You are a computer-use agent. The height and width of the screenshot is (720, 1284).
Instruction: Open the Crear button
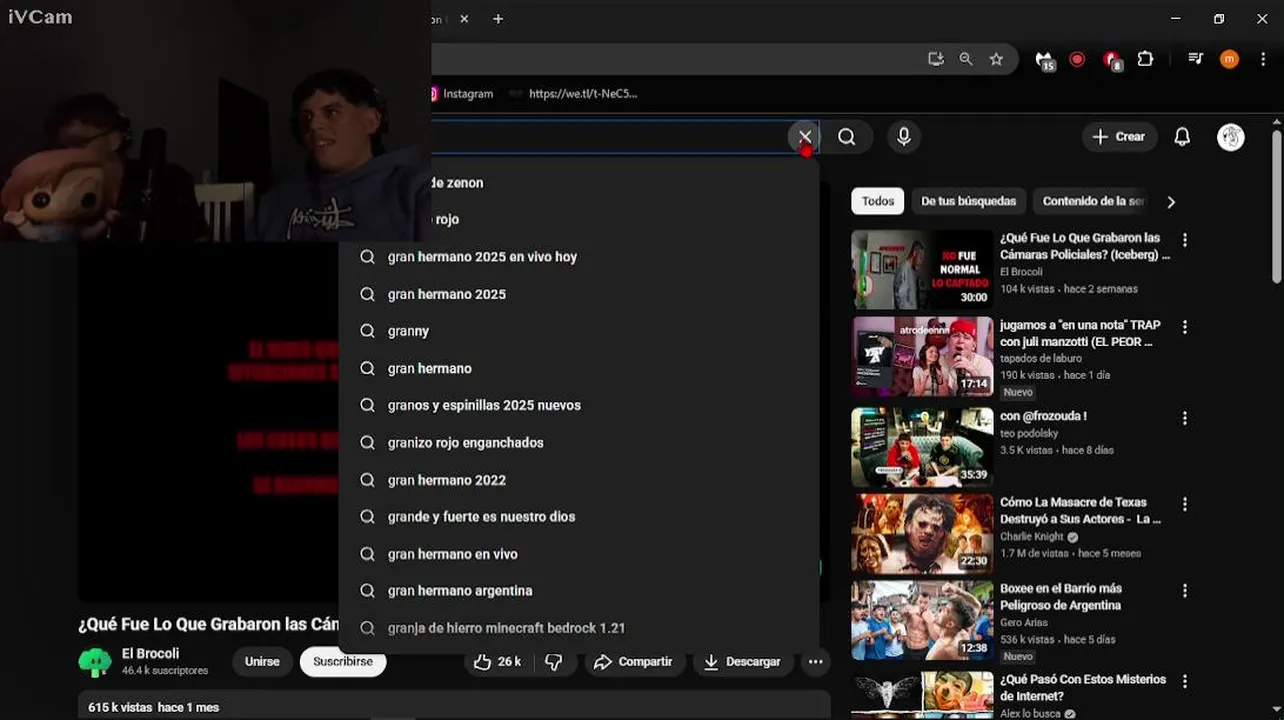pos(1120,137)
